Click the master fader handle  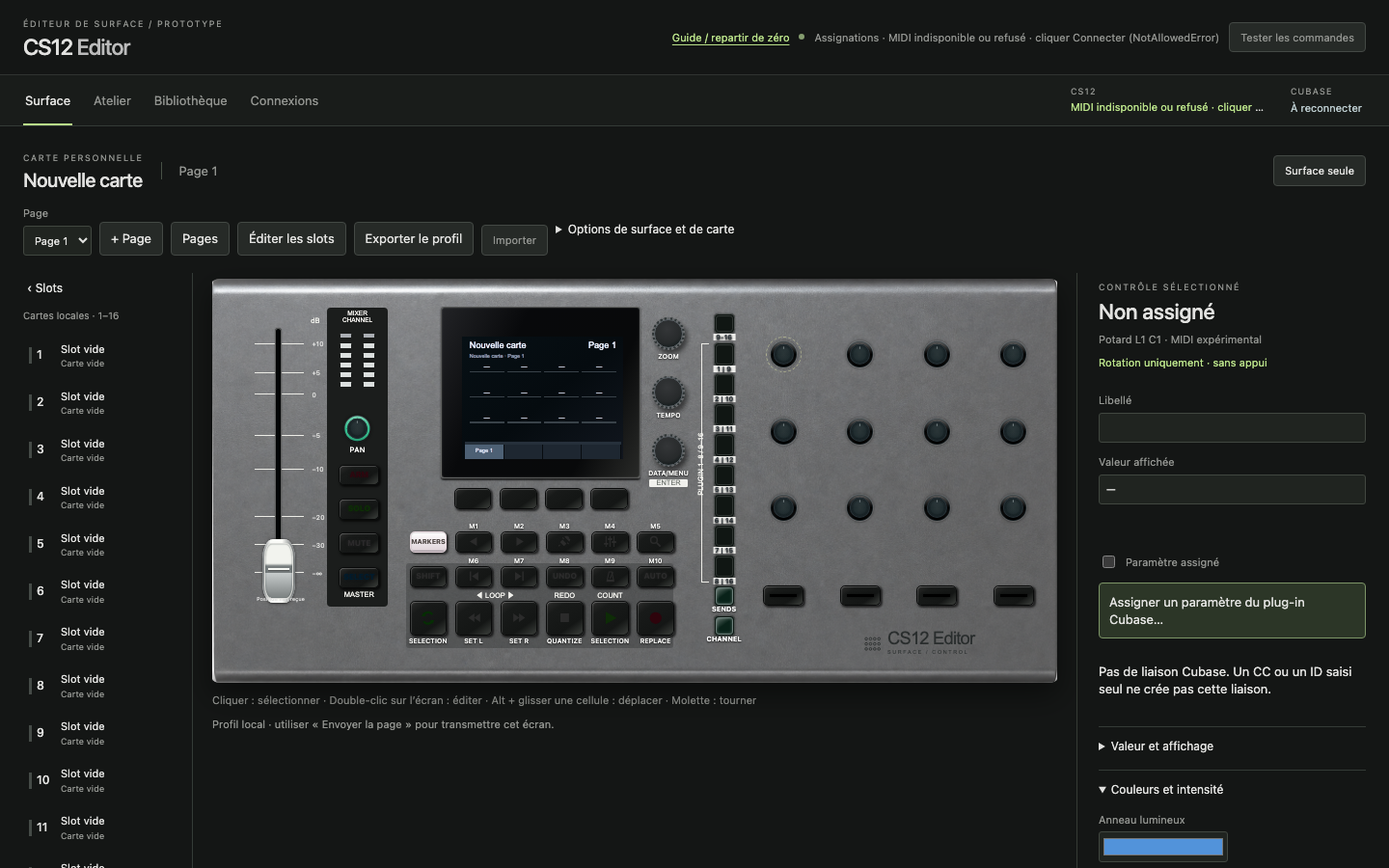tap(278, 570)
